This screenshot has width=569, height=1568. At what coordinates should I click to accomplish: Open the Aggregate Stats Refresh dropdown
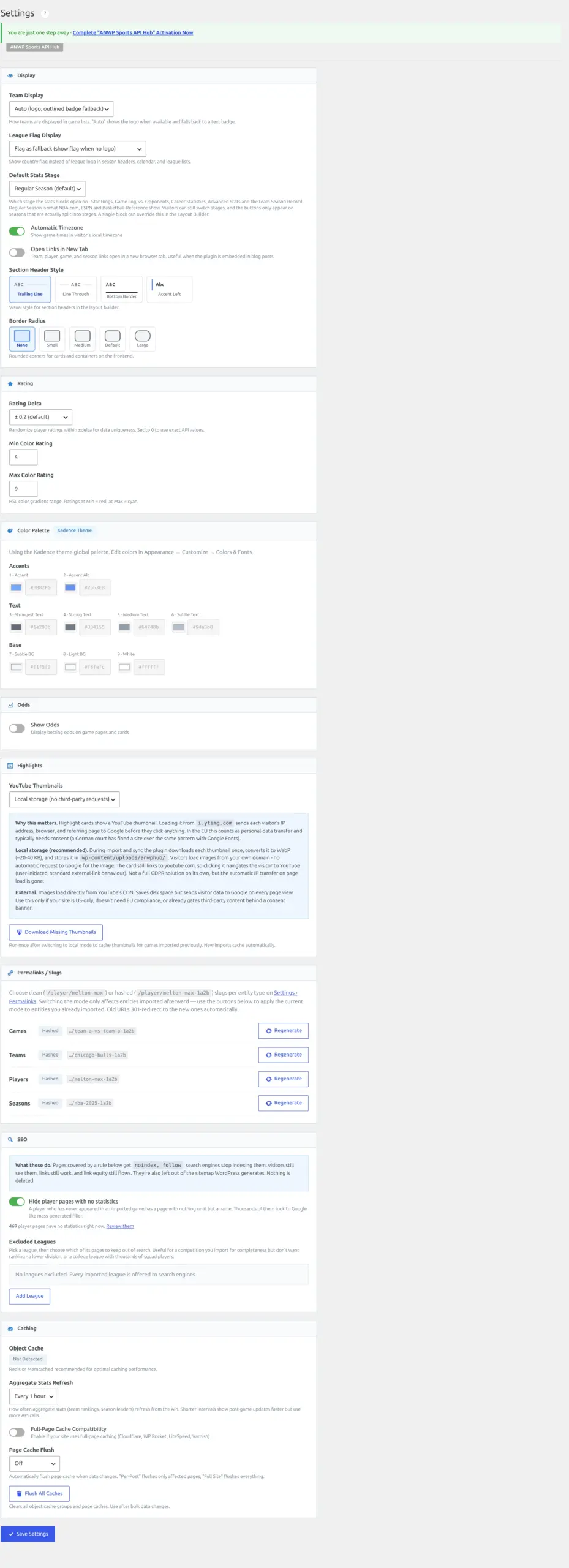[x=34, y=1396]
